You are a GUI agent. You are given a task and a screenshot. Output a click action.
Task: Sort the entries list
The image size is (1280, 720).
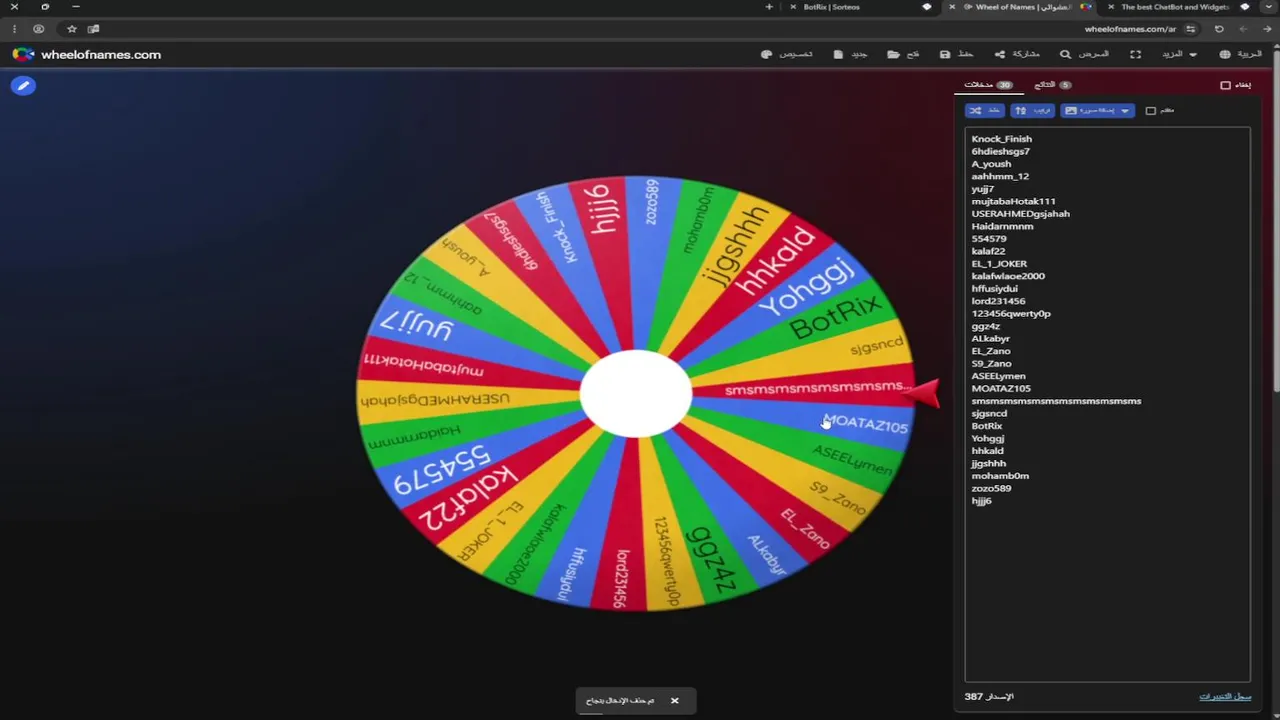(x=1032, y=110)
